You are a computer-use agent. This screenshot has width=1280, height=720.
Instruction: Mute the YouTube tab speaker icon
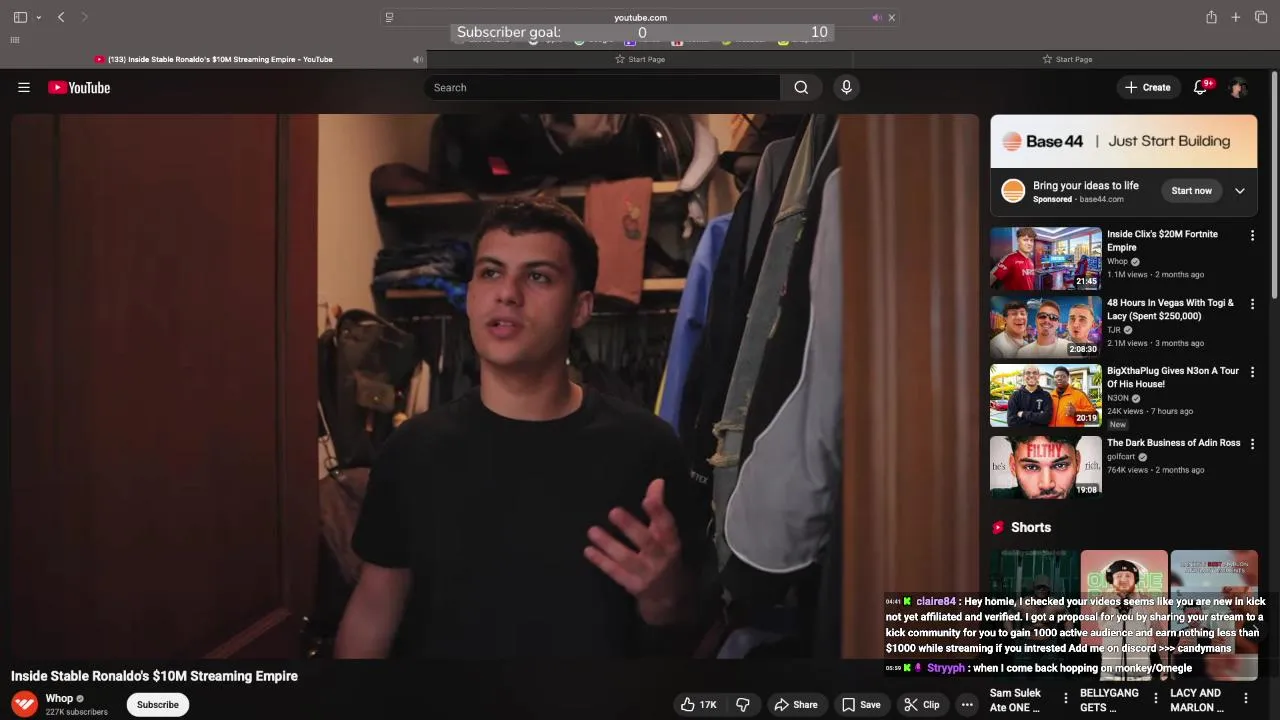click(x=417, y=59)
